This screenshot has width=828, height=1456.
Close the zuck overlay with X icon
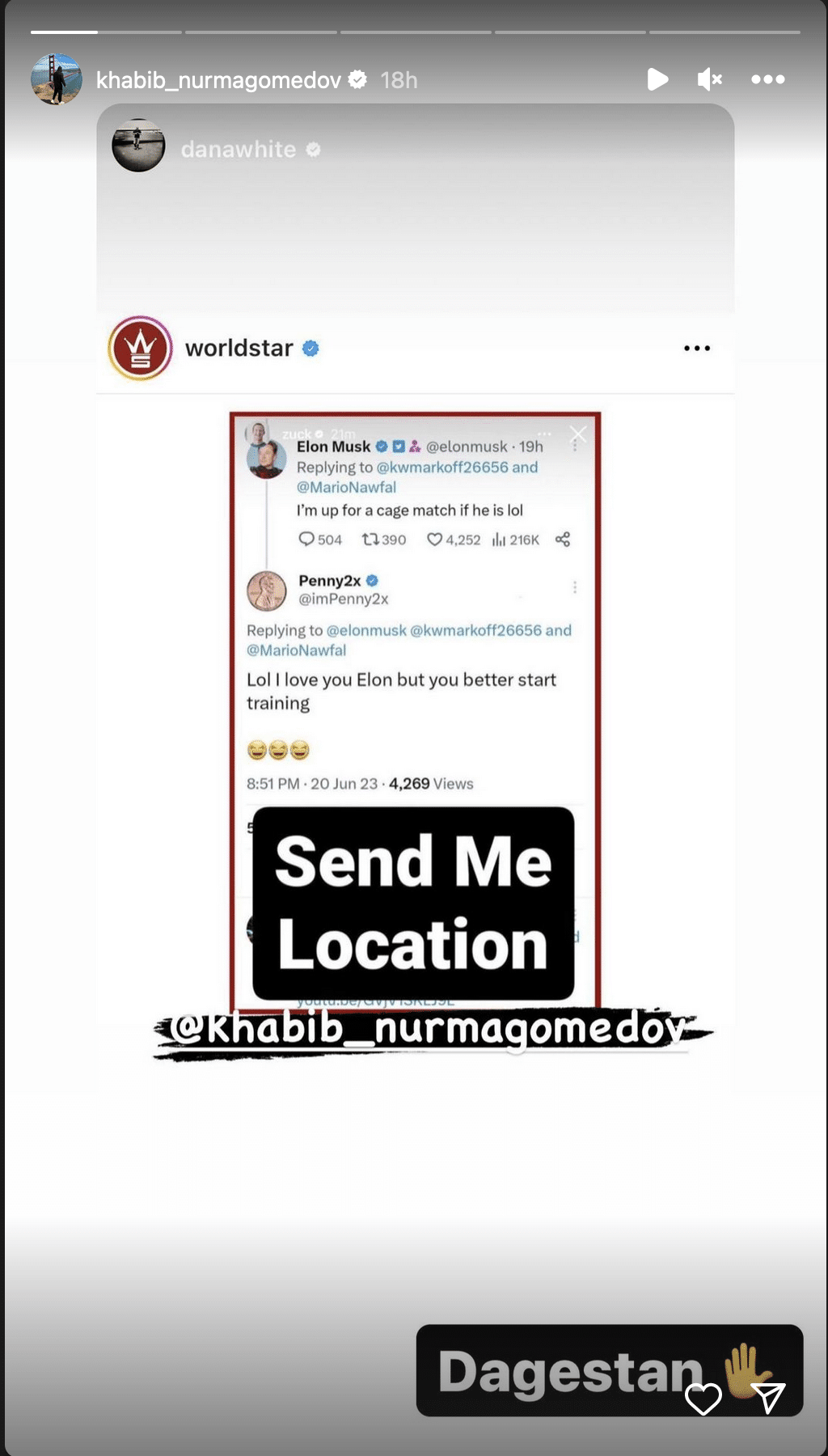point(578,434)
